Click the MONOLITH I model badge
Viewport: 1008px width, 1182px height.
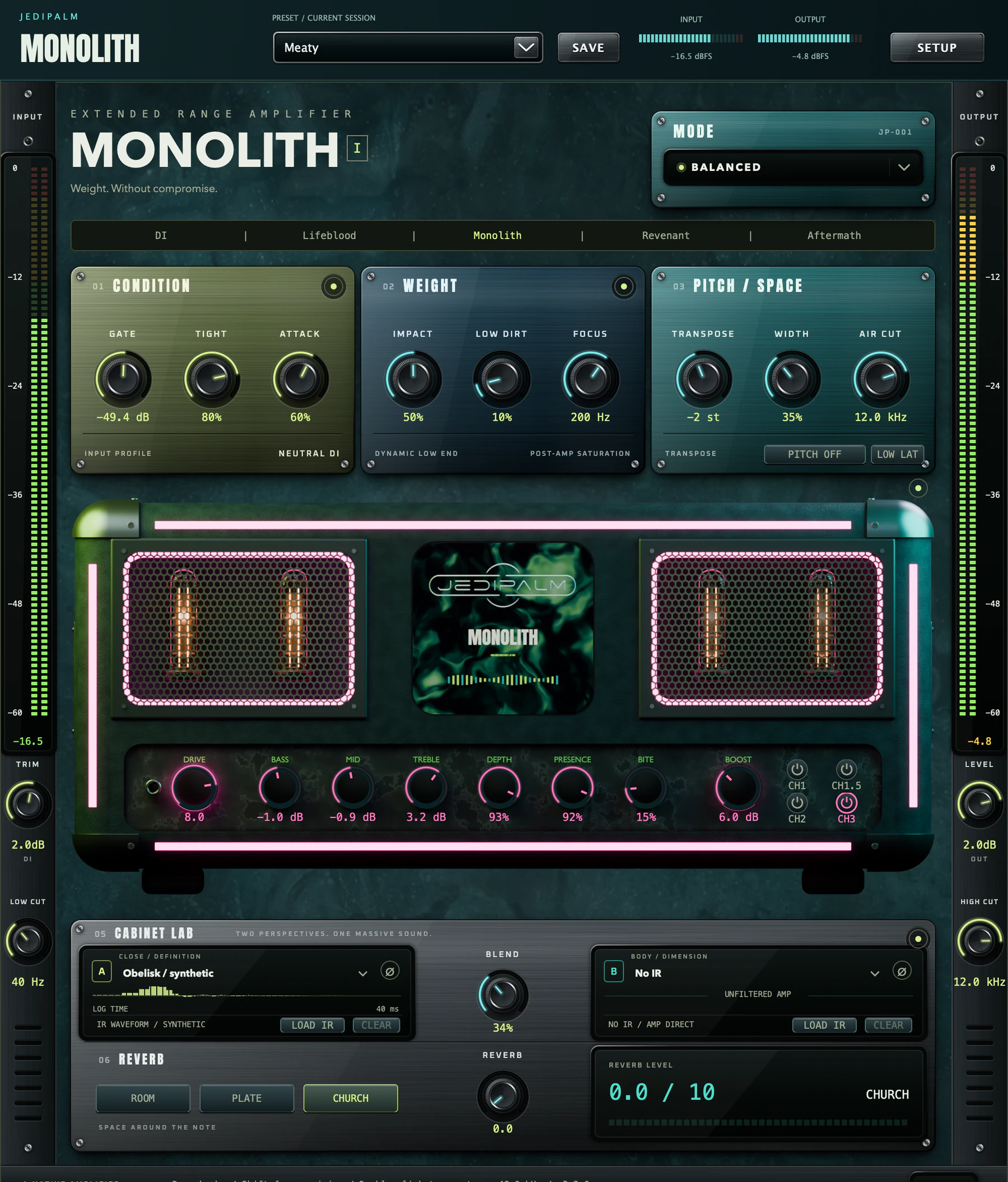(x=357, y=148)
